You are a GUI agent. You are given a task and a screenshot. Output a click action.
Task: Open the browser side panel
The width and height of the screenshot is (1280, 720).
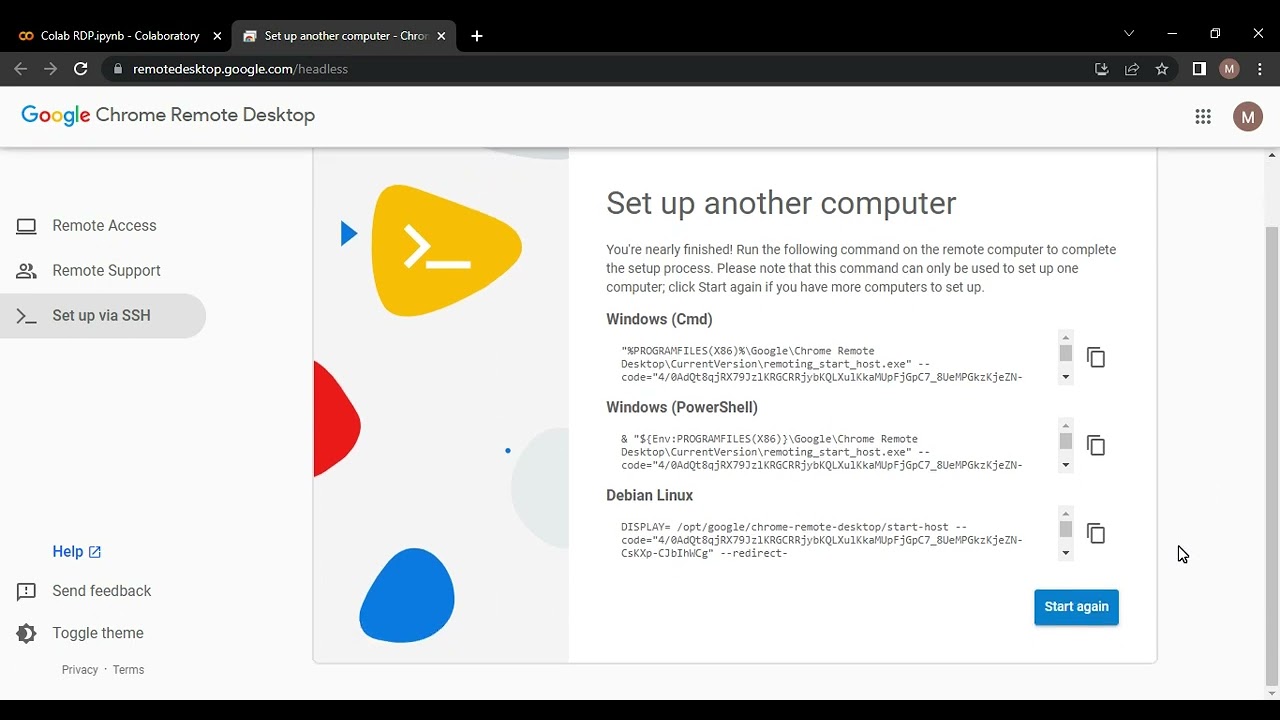(1199, 69)
